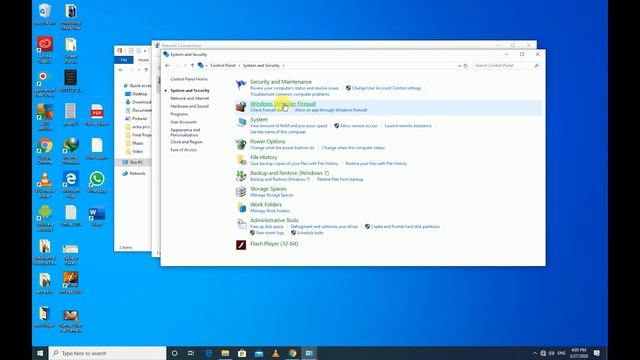Click the Power Options battery icon
The height and width of the screenshot is (360, 640).
pos(241,144)
